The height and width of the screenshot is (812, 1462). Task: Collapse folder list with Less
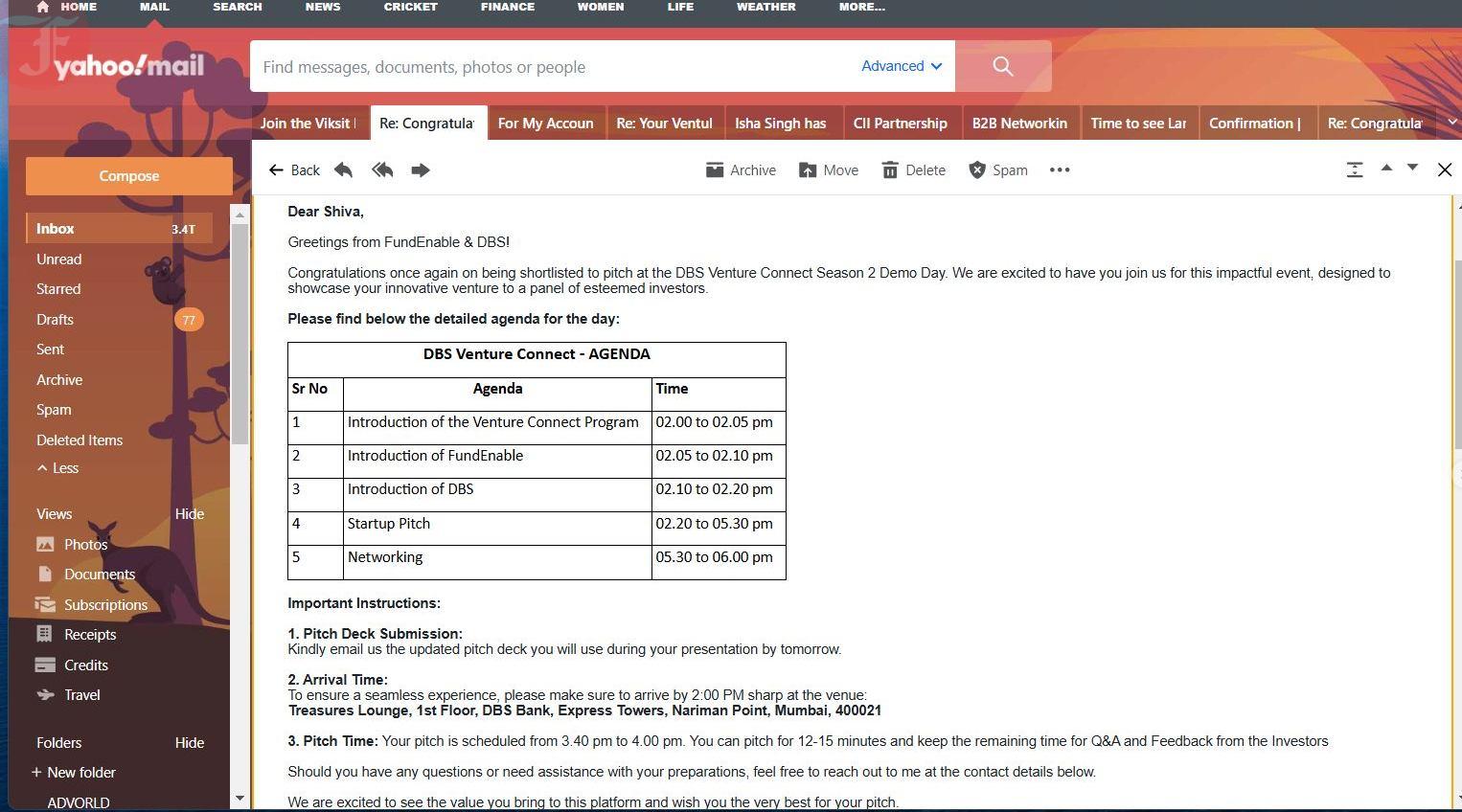(57, 468)
